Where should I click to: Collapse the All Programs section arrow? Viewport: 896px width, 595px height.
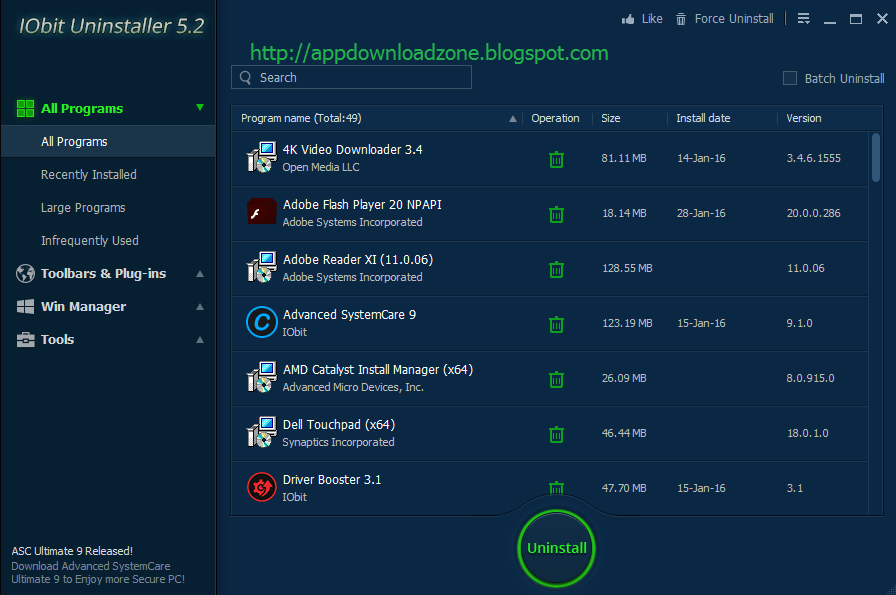200,107
